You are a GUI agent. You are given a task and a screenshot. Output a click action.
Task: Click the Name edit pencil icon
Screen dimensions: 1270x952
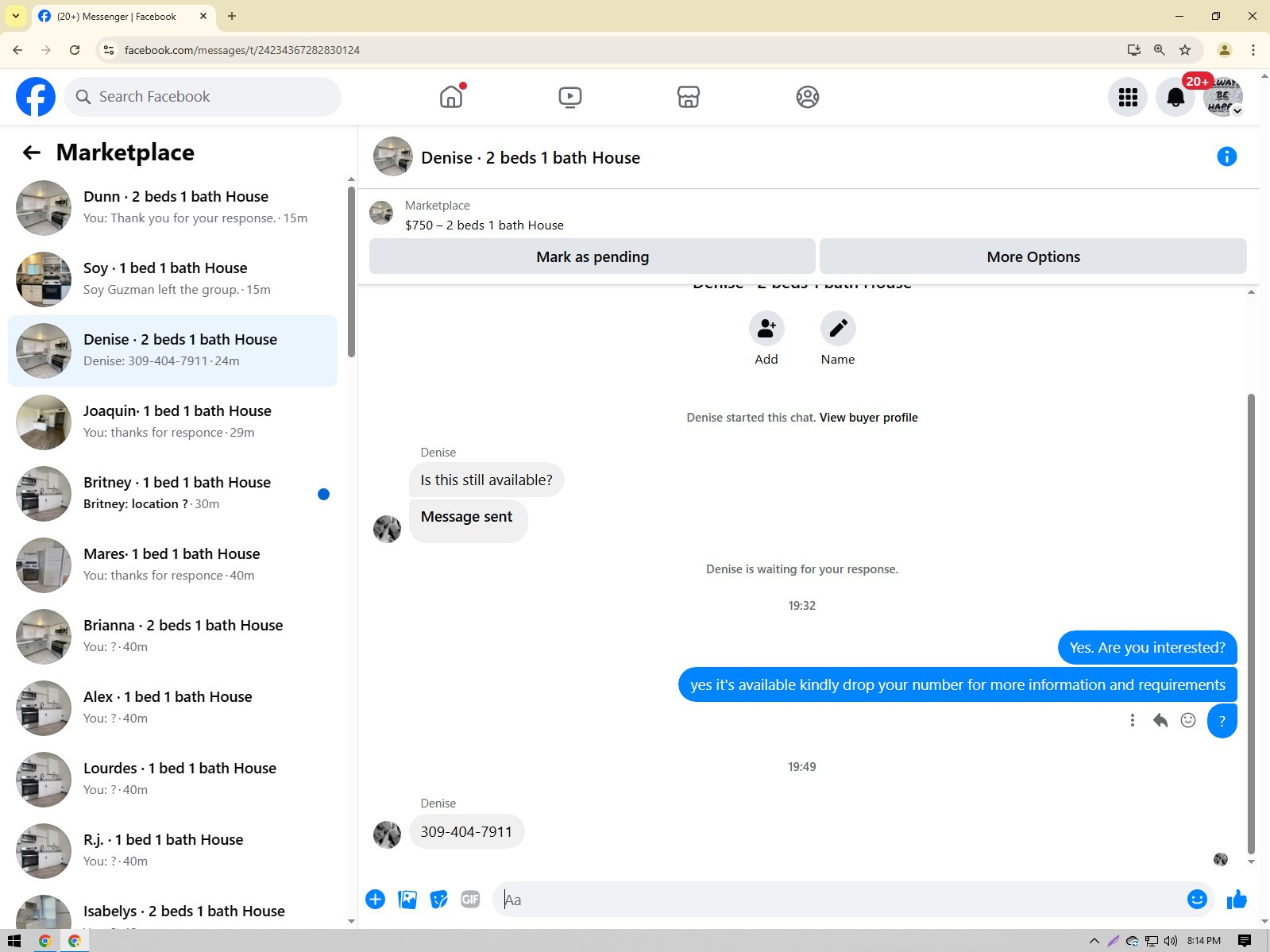pyautogui.click(x=838, y=328)
